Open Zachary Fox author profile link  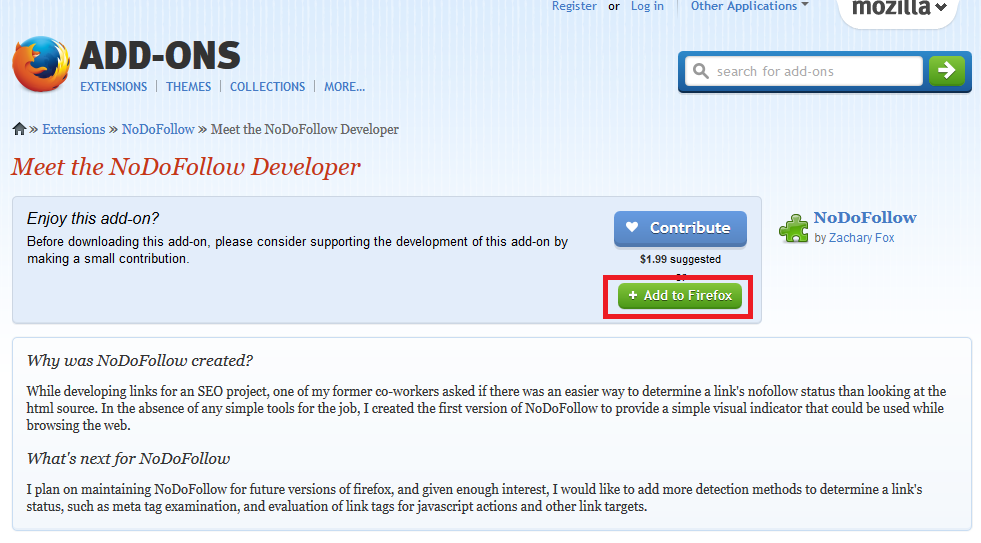pos(862,238)
